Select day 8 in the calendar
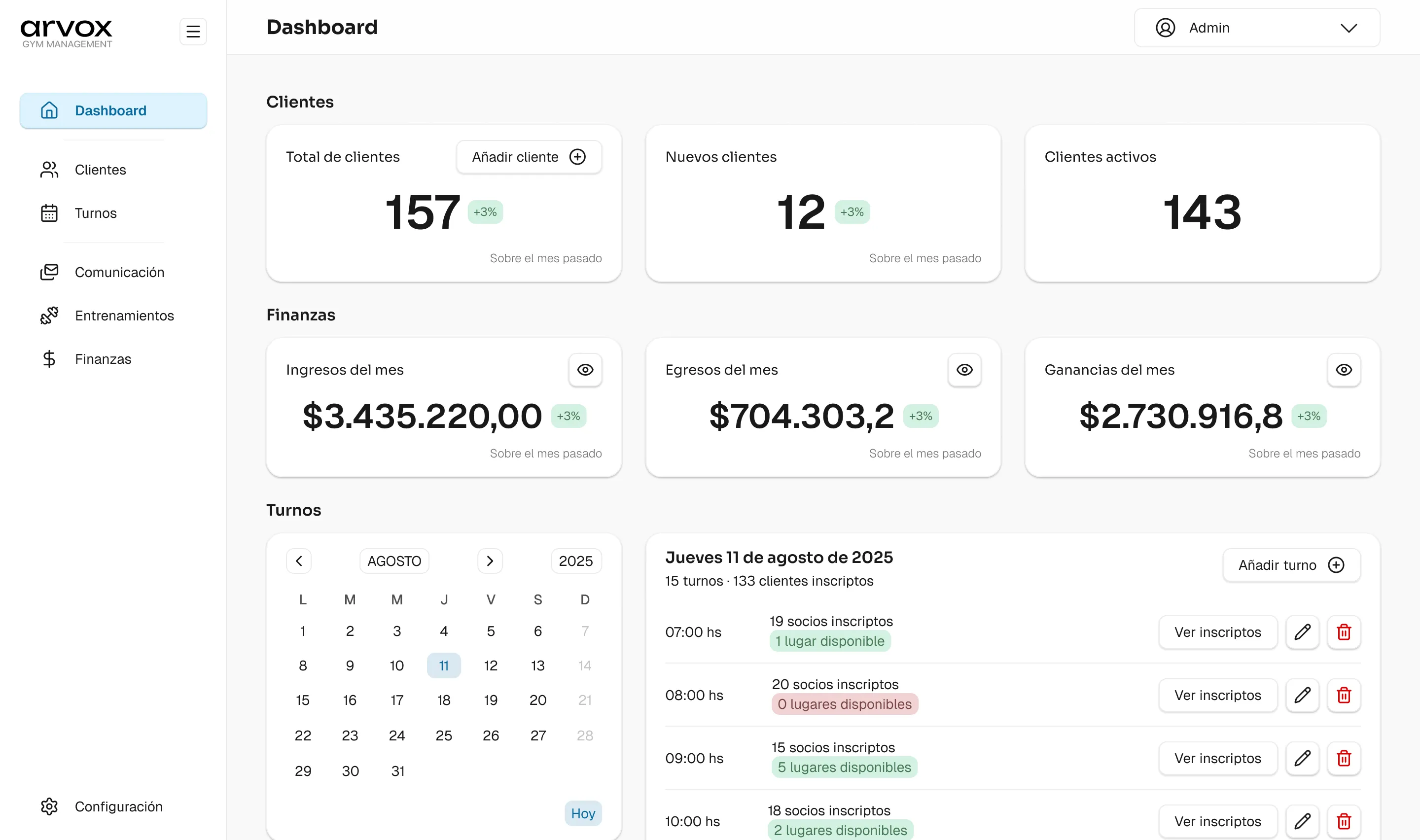The image size is (1420, 840). click(x=303, y=665)
